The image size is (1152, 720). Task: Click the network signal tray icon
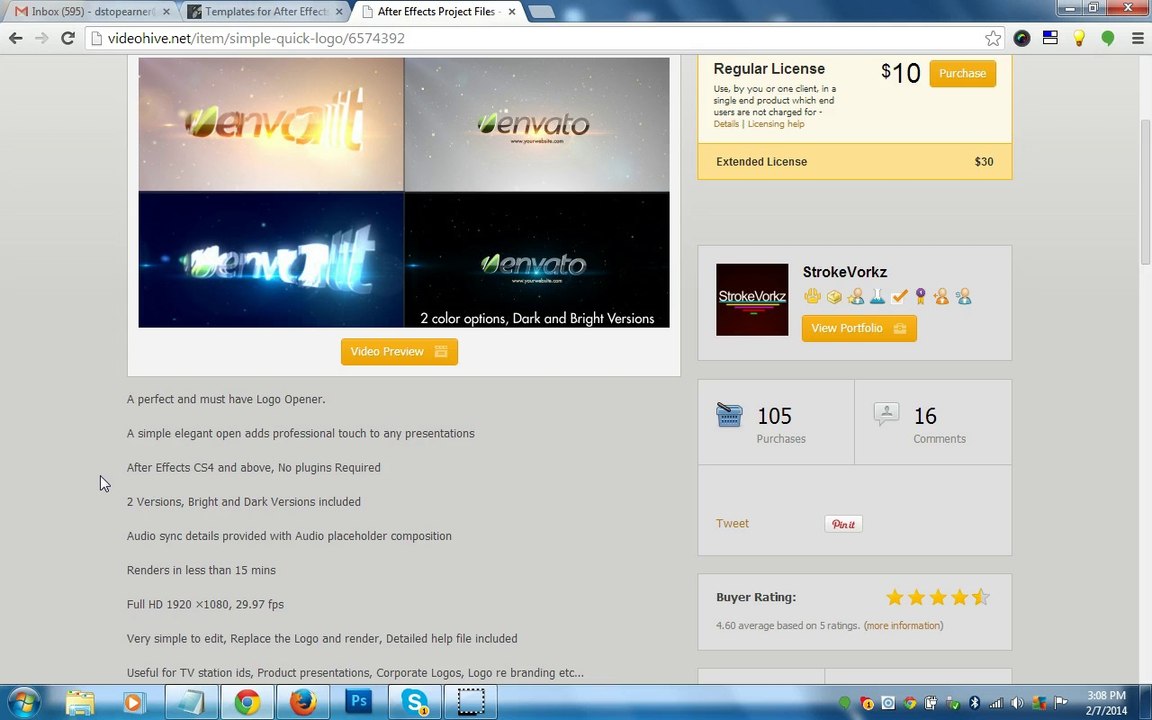pyautogui.click(x=996, y=703)
